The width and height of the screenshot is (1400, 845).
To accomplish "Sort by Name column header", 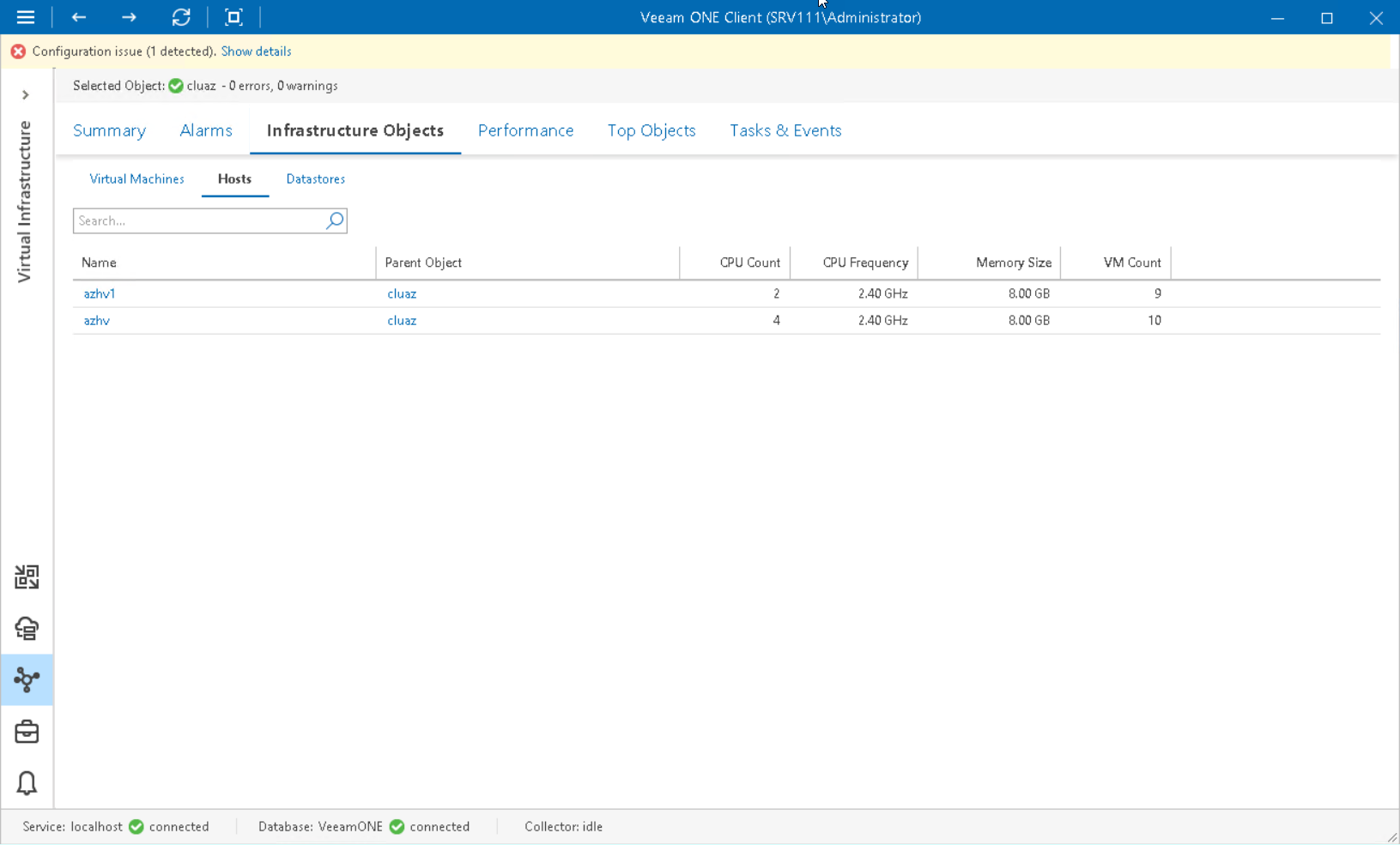I will [224, 263].
